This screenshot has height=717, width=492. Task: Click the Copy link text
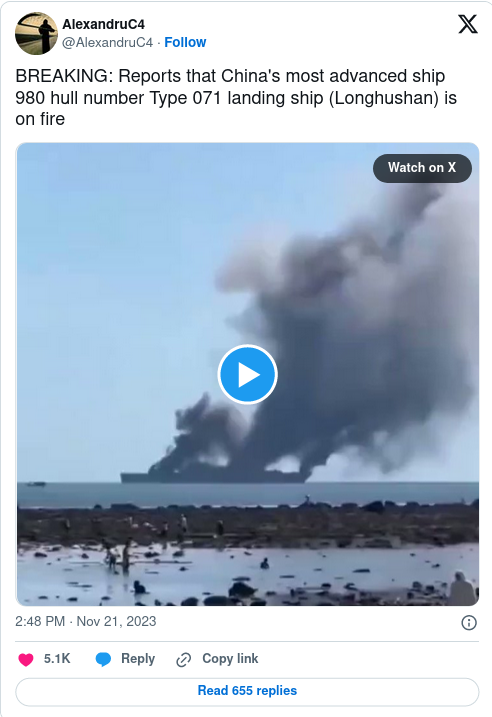(230, 658)
